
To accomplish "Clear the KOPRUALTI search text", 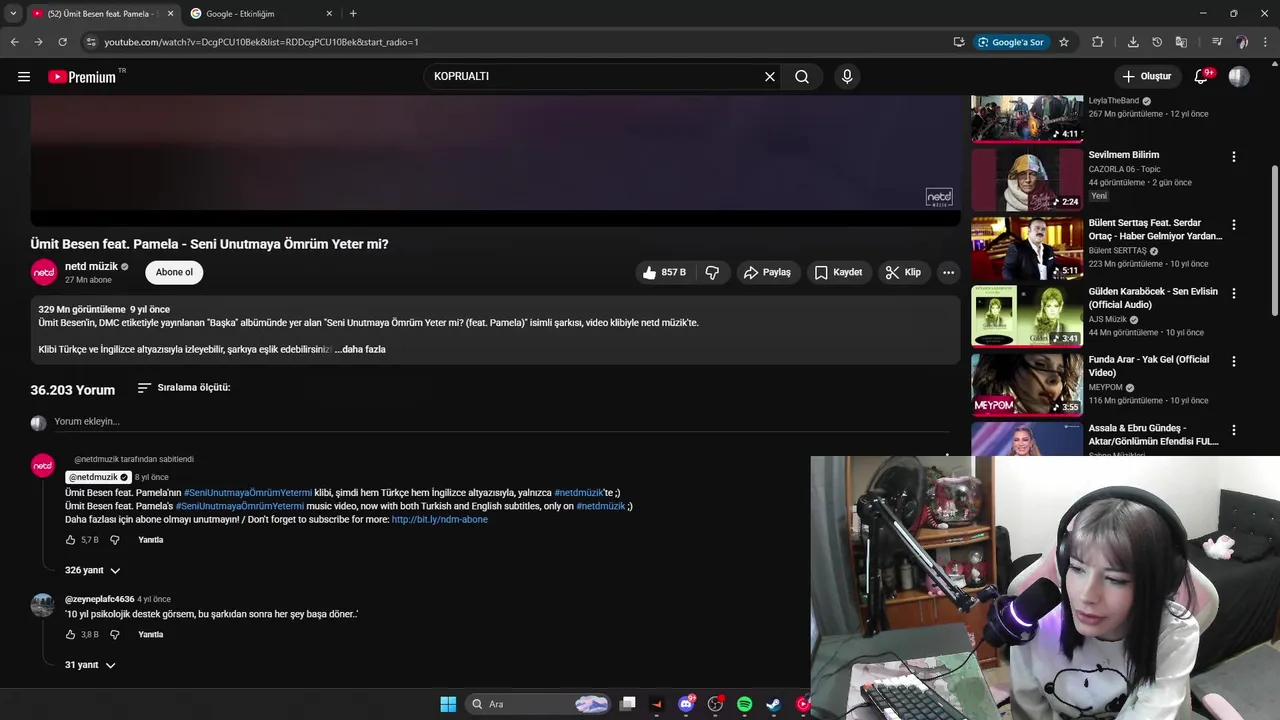I will 770,76.
